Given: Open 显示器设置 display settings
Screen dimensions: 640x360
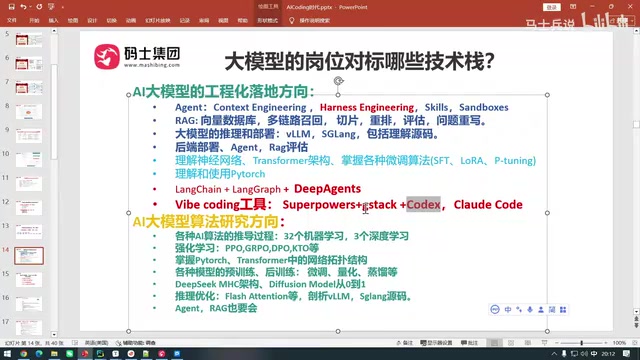Looking at the screenshot, I should (436, 343).
